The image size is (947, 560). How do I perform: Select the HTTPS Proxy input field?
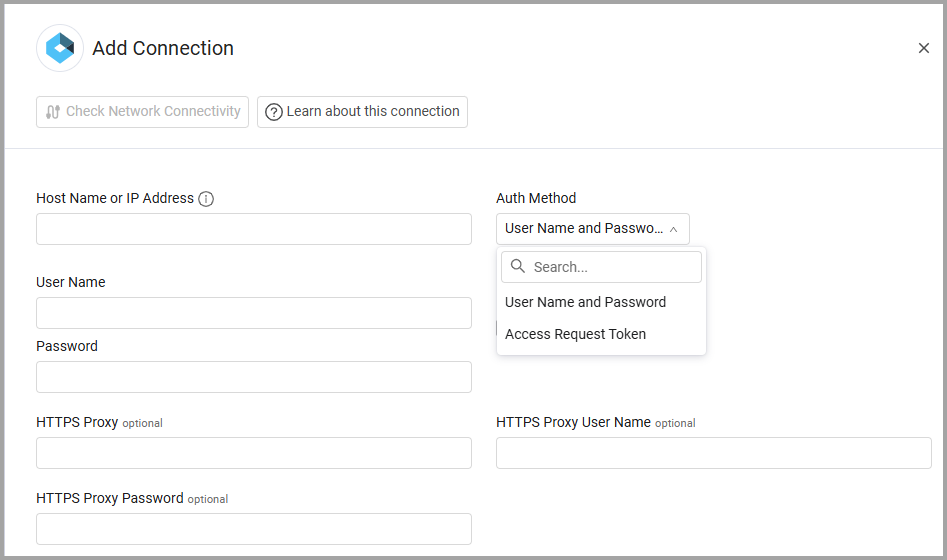(254, 453)
